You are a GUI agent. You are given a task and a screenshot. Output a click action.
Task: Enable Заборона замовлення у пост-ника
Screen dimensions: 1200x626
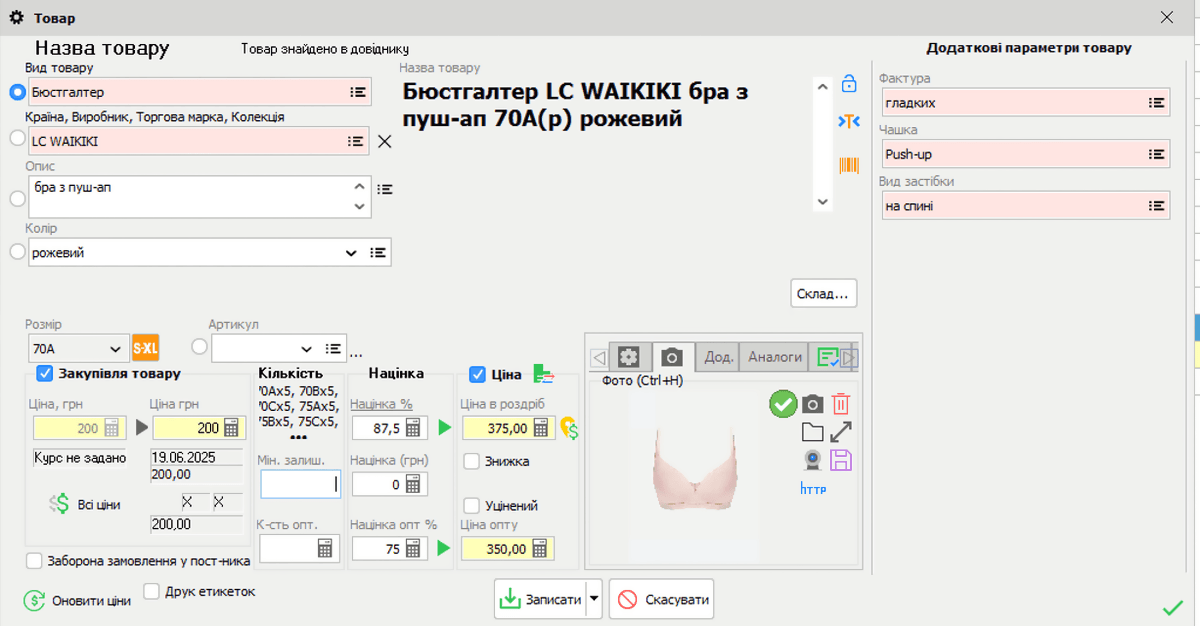click(34, 562)
